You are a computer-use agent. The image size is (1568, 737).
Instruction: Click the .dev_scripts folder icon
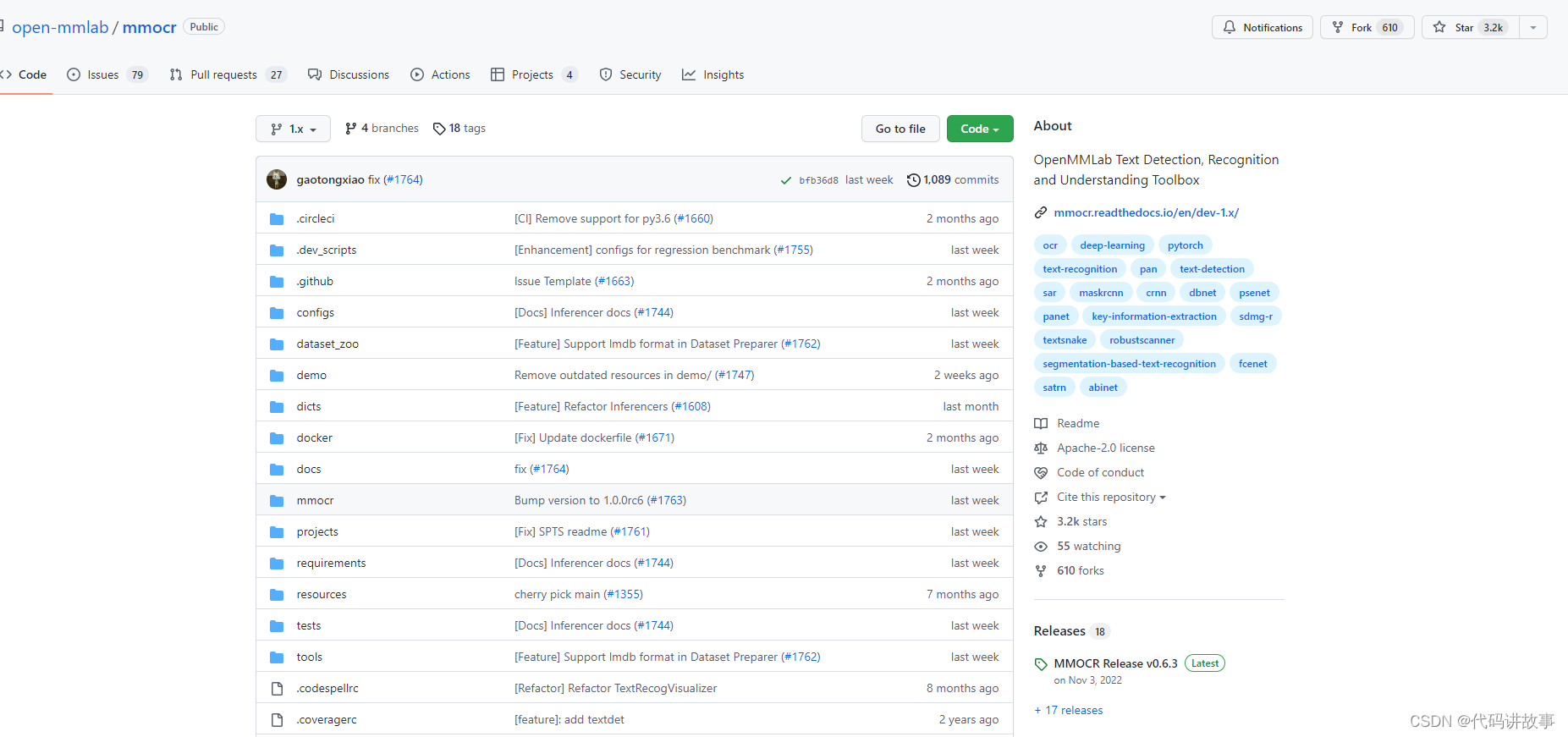(277, 250)
